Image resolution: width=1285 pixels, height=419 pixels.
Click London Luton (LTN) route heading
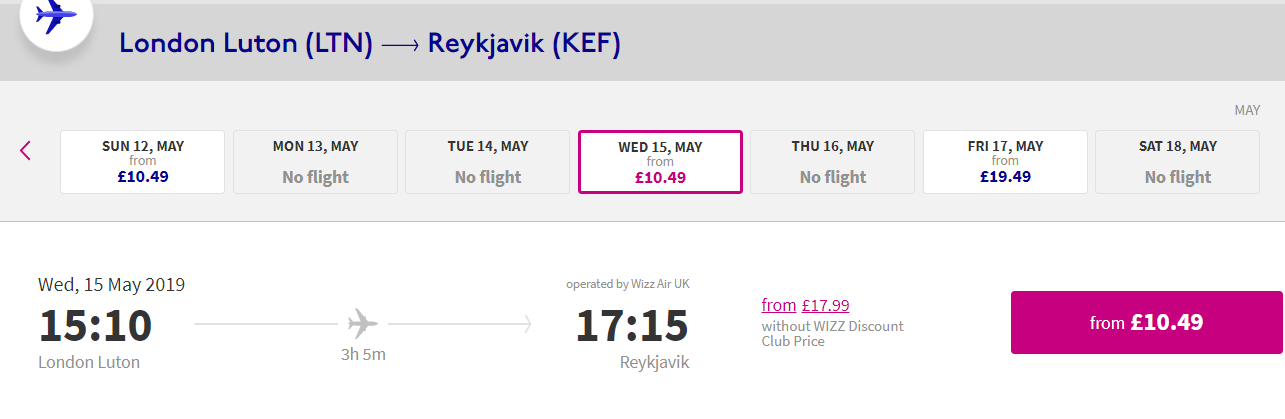click(x=246, y=44)
